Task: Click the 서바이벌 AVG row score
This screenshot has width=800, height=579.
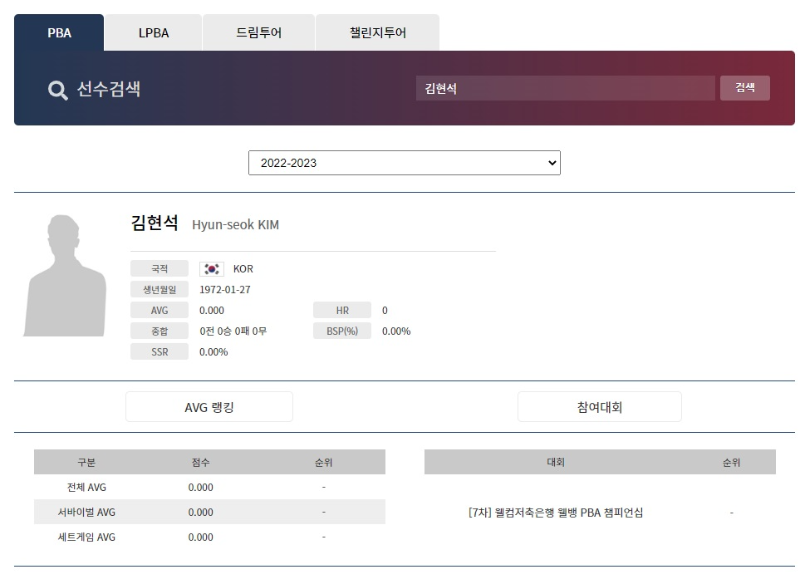Action: (x=200, y=510)
